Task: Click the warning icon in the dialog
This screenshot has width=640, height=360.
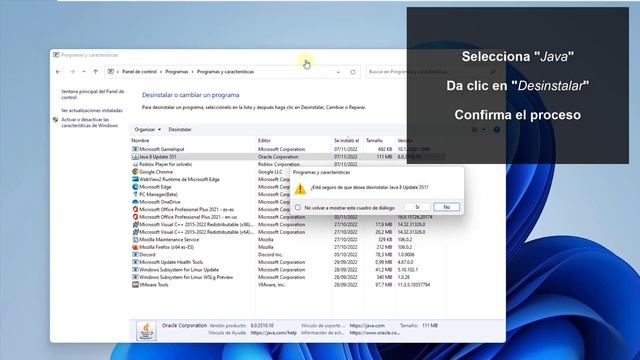Action: [x=300, y=188]
